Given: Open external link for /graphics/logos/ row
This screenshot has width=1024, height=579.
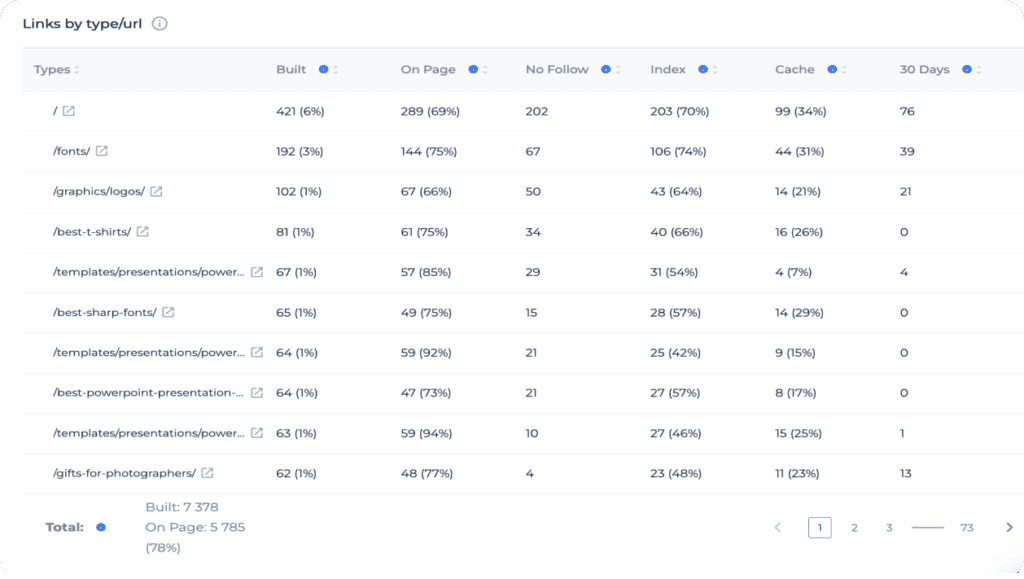Looking at the screenshot, I should pos(156,192).
